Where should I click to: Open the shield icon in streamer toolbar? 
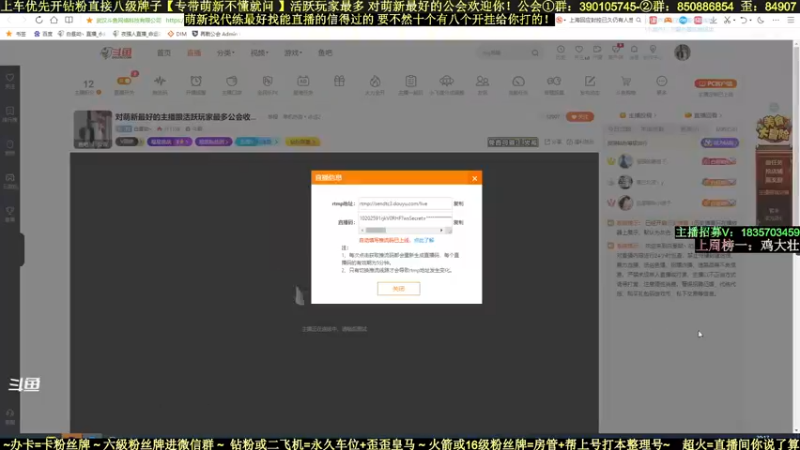point(267,81)
